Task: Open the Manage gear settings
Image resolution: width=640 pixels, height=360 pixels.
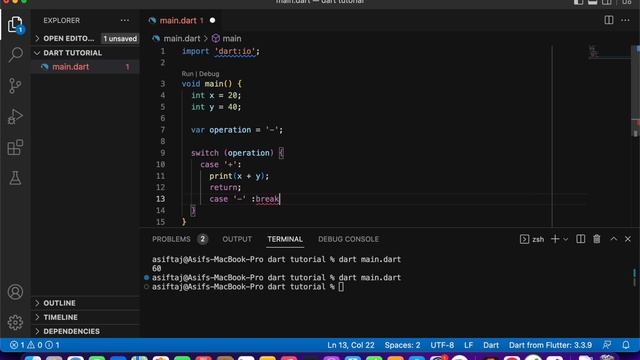Action: coord(15,322)
